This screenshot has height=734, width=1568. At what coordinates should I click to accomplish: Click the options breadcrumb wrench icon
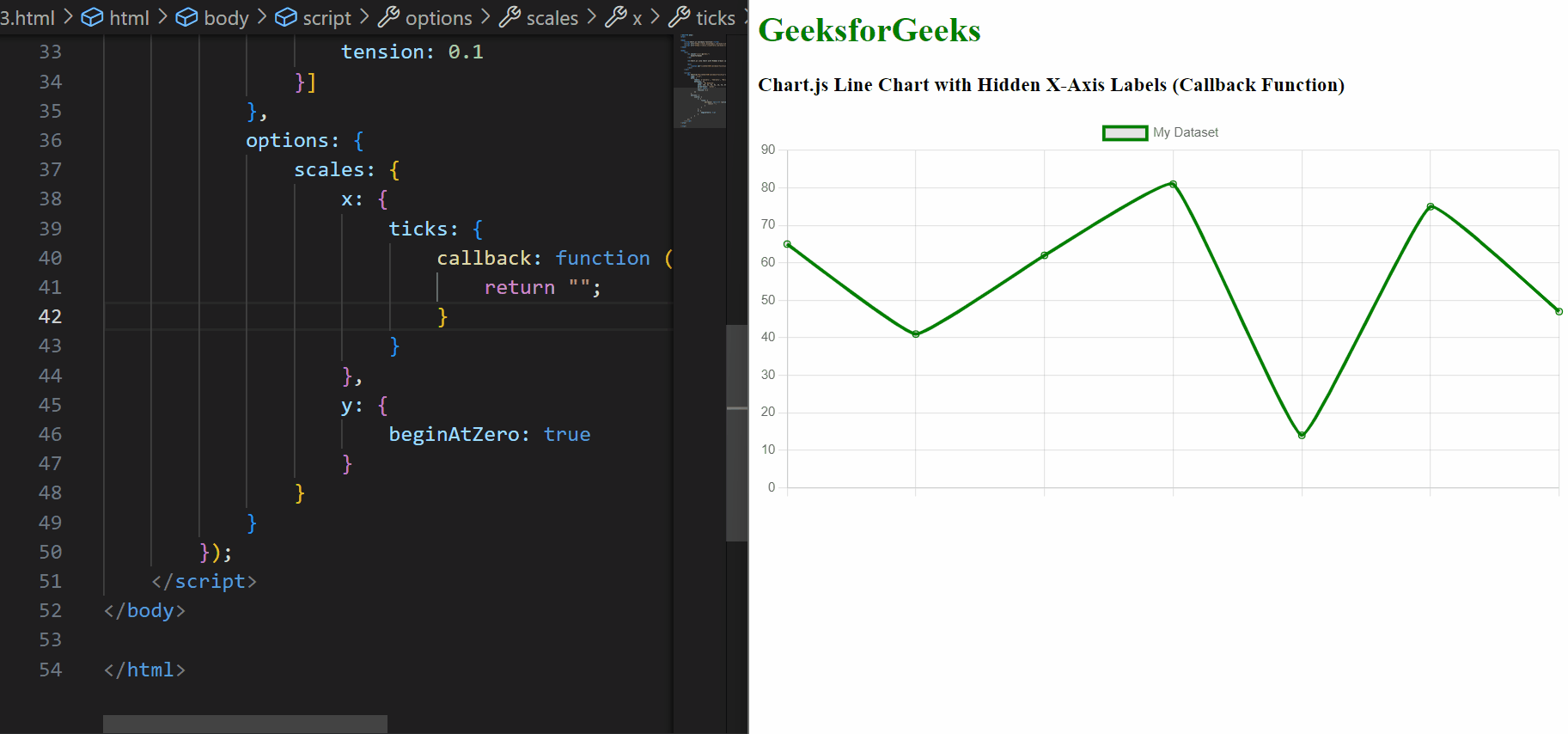click(388, 17)
